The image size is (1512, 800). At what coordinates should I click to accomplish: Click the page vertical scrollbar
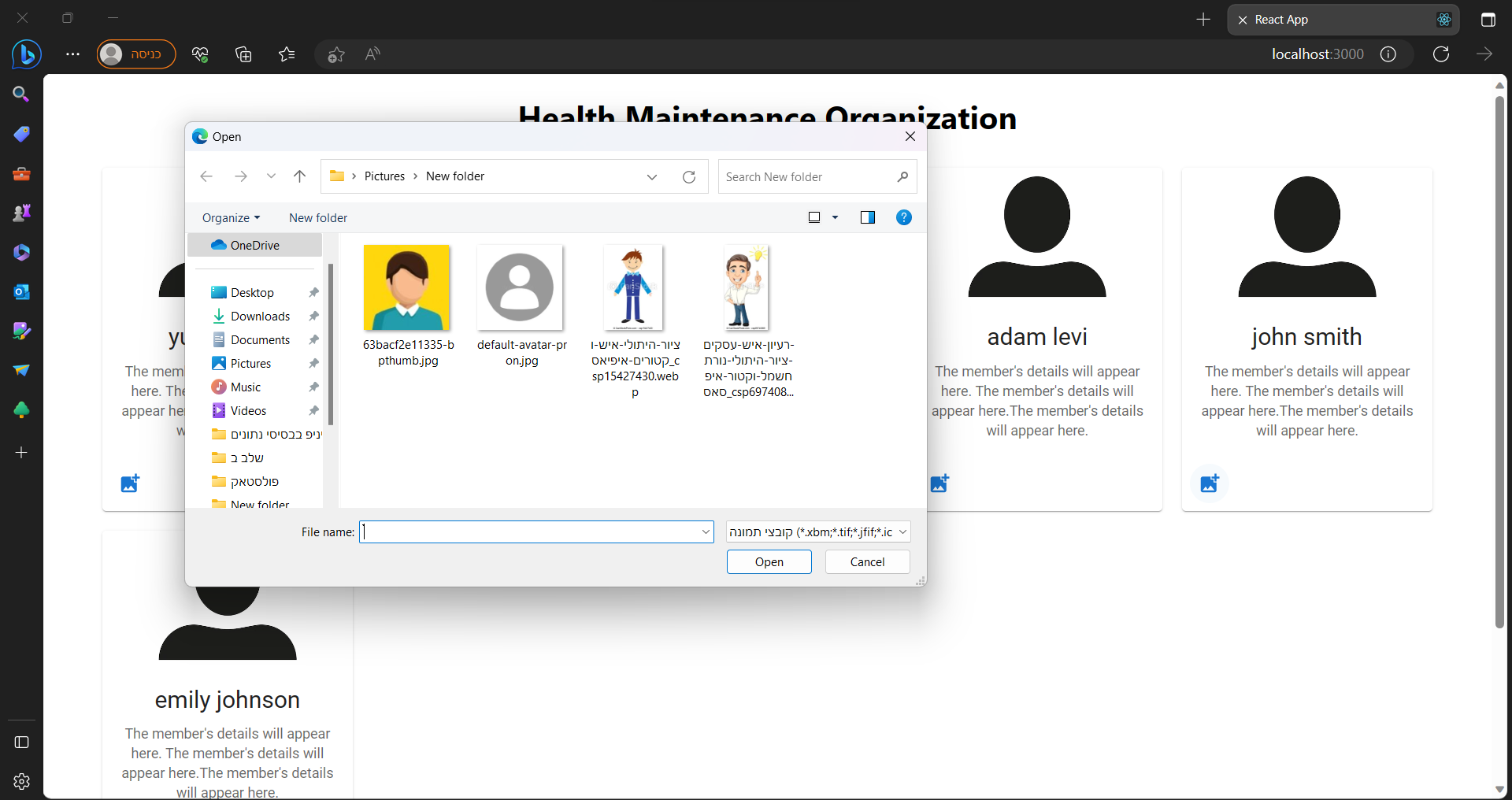pos(1499,362)
